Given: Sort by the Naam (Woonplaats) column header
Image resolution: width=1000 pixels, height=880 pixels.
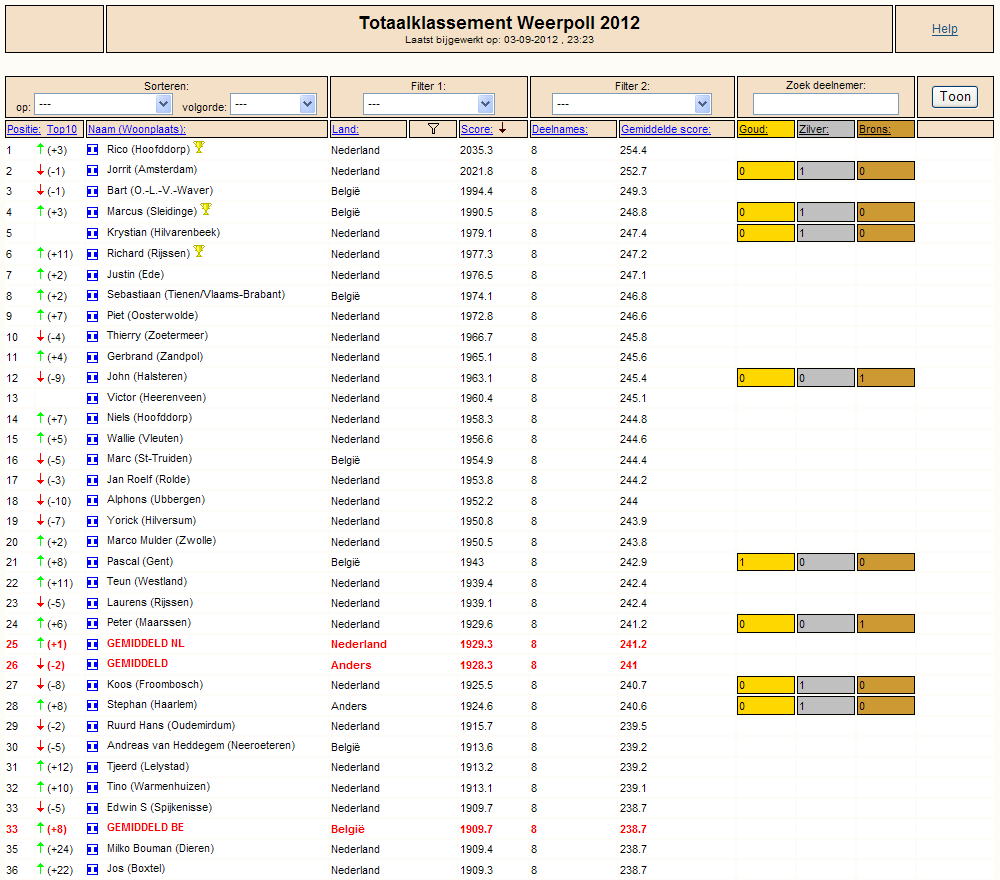Looking at the screenshot, I should pyautogui.click(x=136, y=129).
